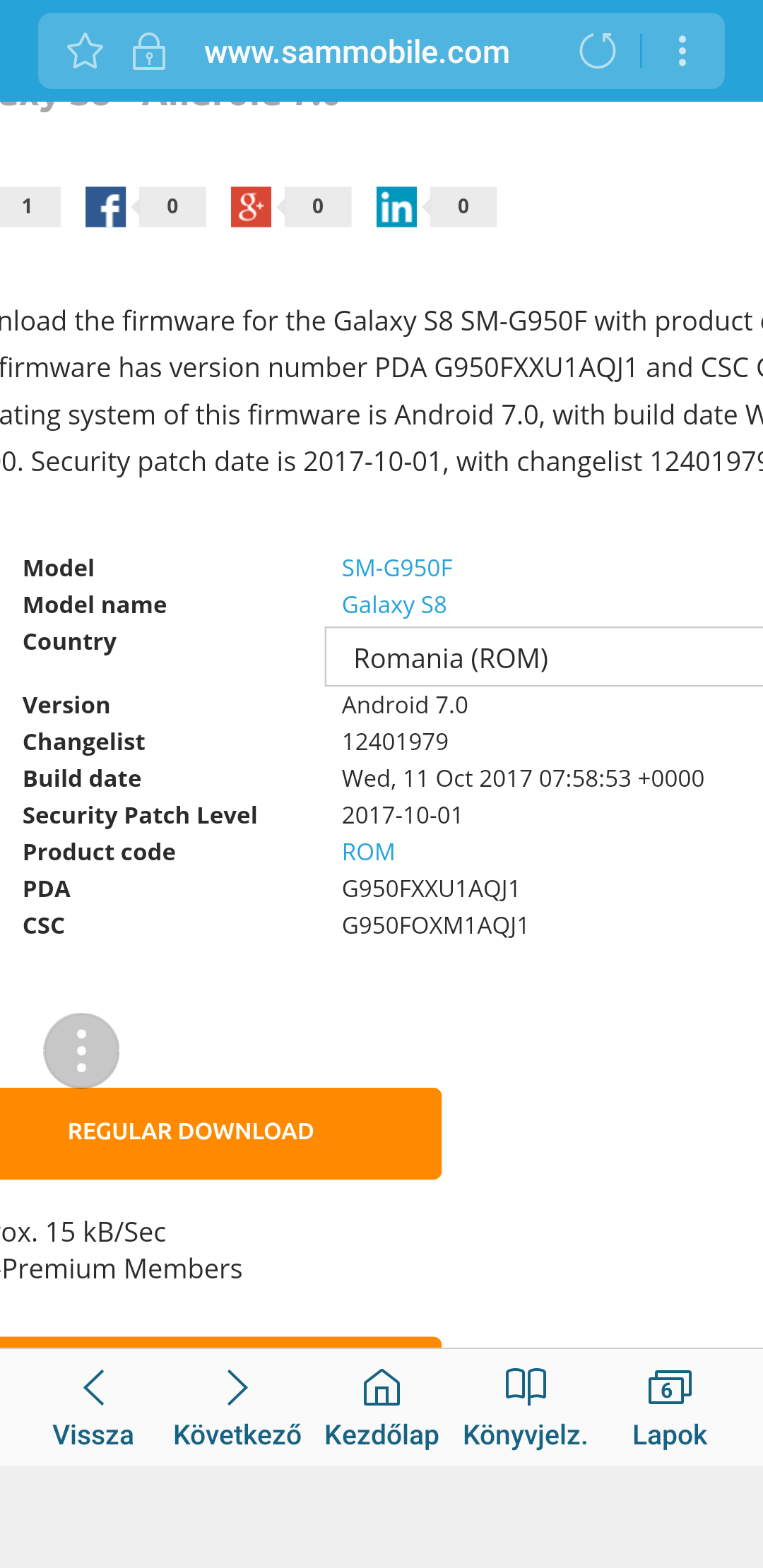Tap the floating gray dots button

click(x=81, y=1050)
